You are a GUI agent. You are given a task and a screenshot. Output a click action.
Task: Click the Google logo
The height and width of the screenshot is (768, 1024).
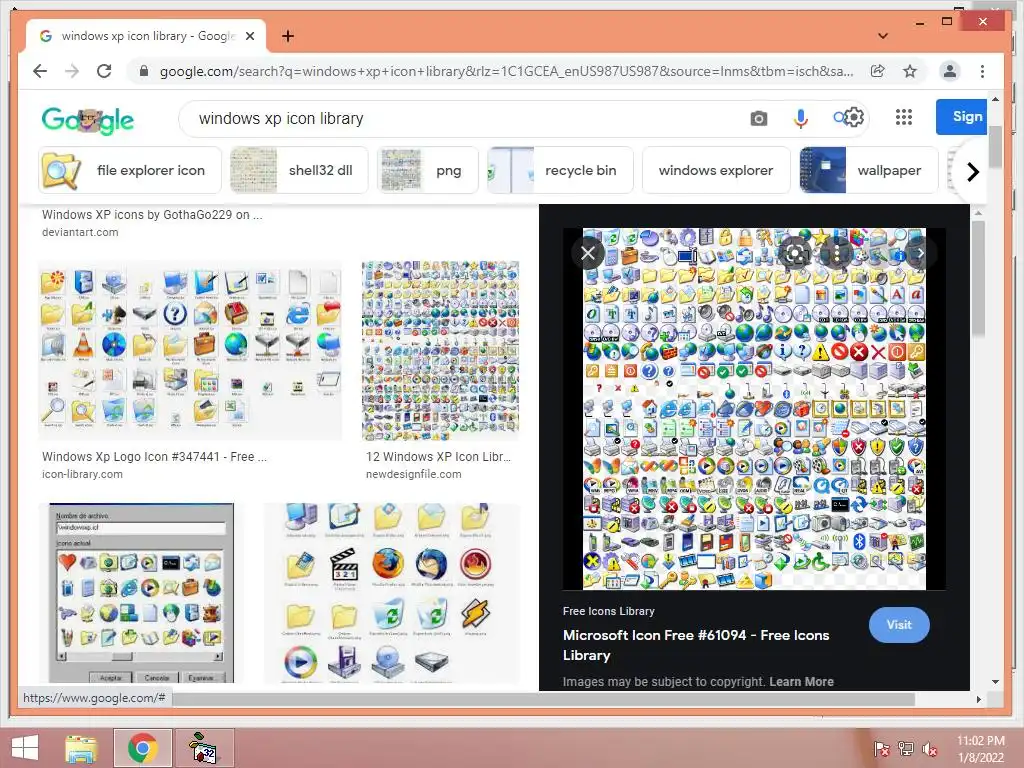[88, 120]
